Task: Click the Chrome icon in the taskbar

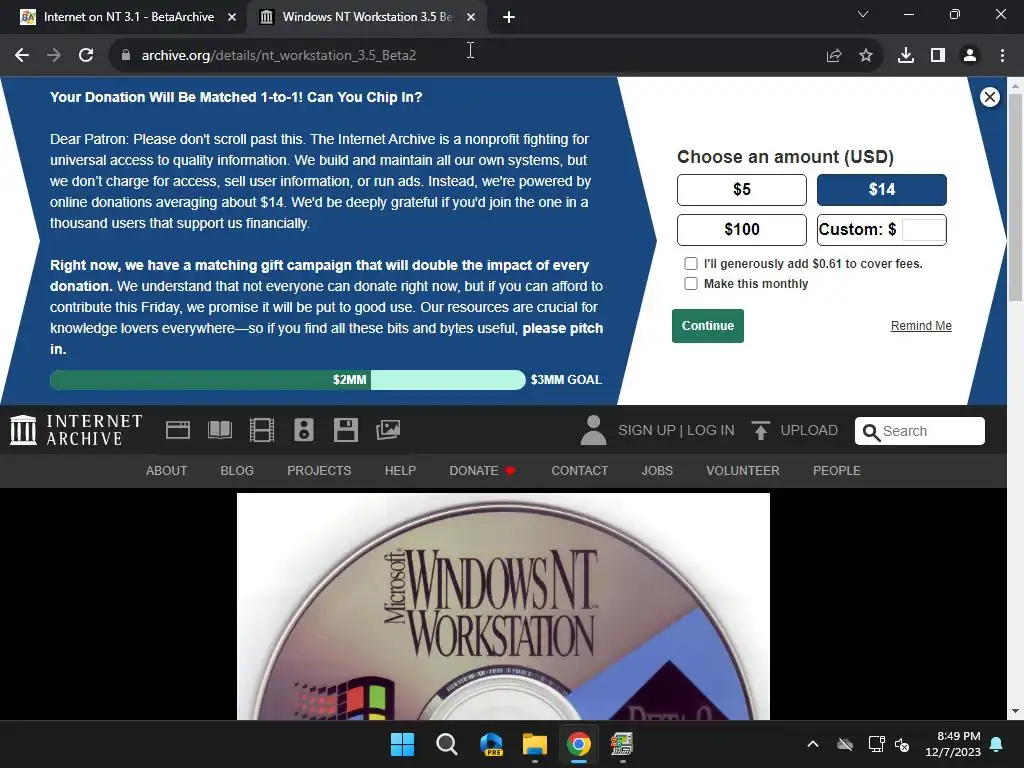Action: 579,744
